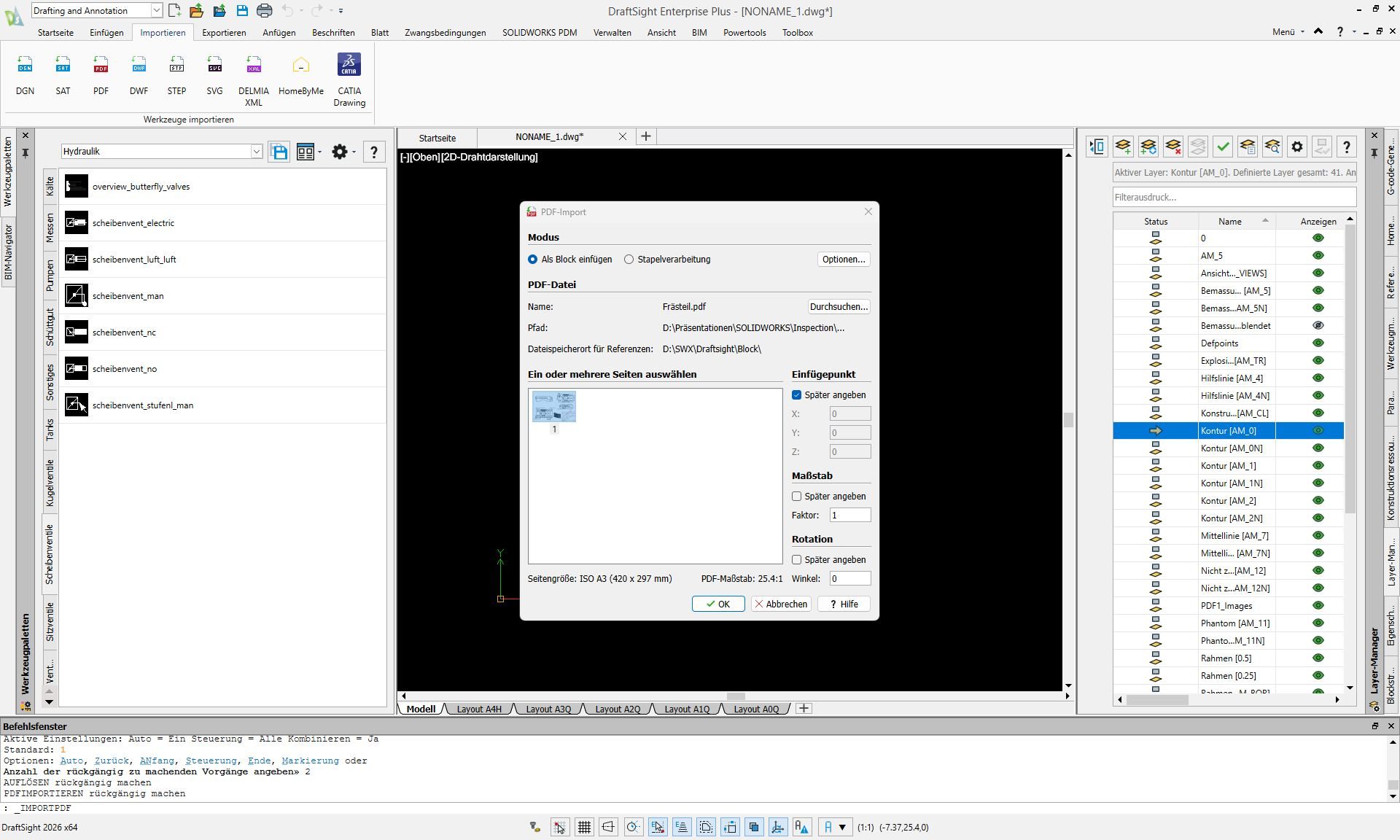1400x840 pixels.
Task: Toggle the grid icon in status bar
Action: click(x=584, y=827)
